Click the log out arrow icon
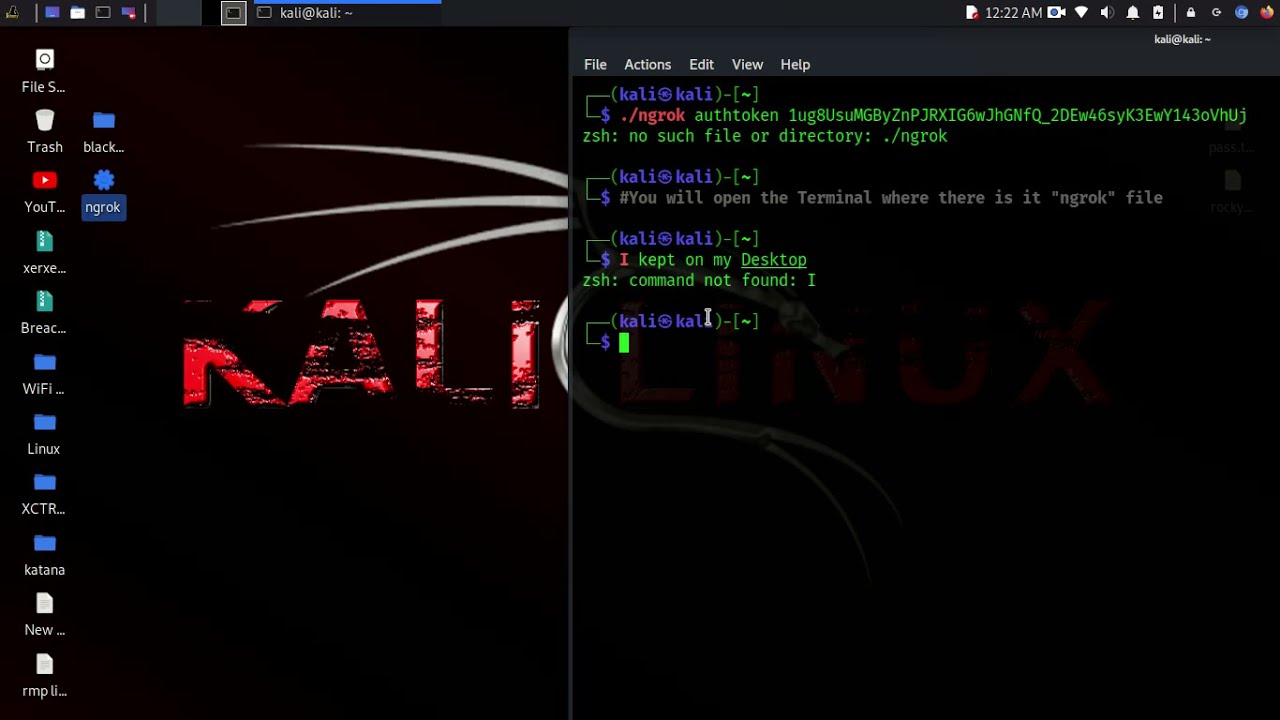The width and height of the screenshot is (1280, 720). [1216, 13]
